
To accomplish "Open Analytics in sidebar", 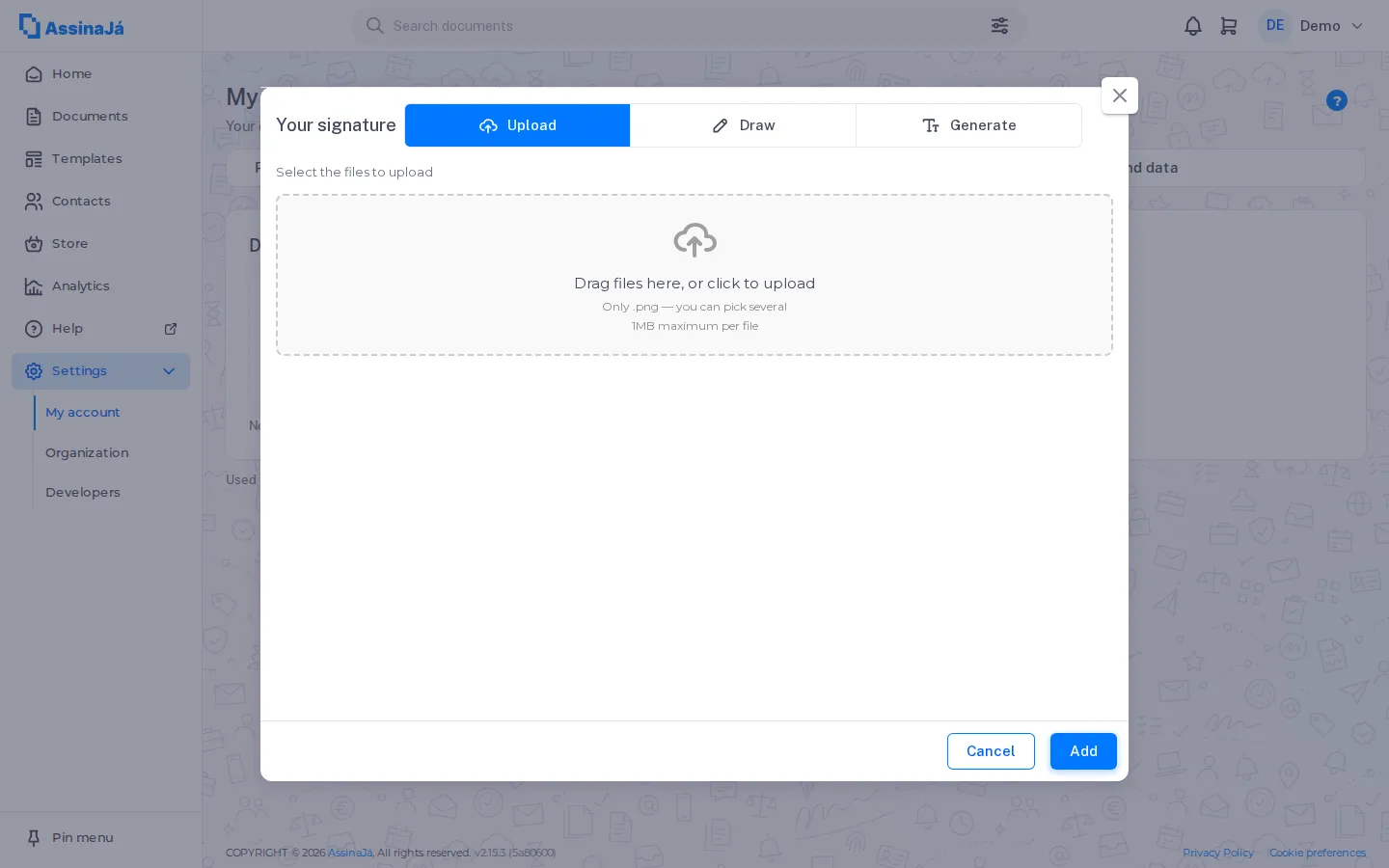I will click(100, 286).
